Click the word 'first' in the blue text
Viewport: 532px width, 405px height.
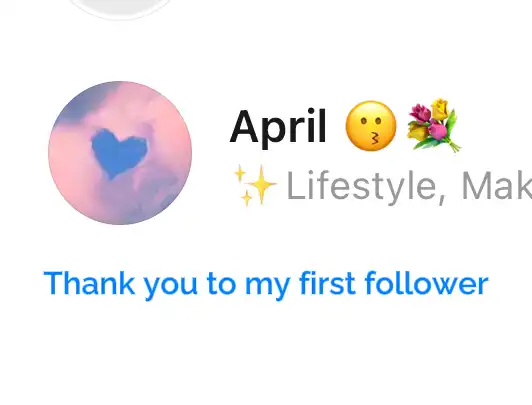pos(327,283)
